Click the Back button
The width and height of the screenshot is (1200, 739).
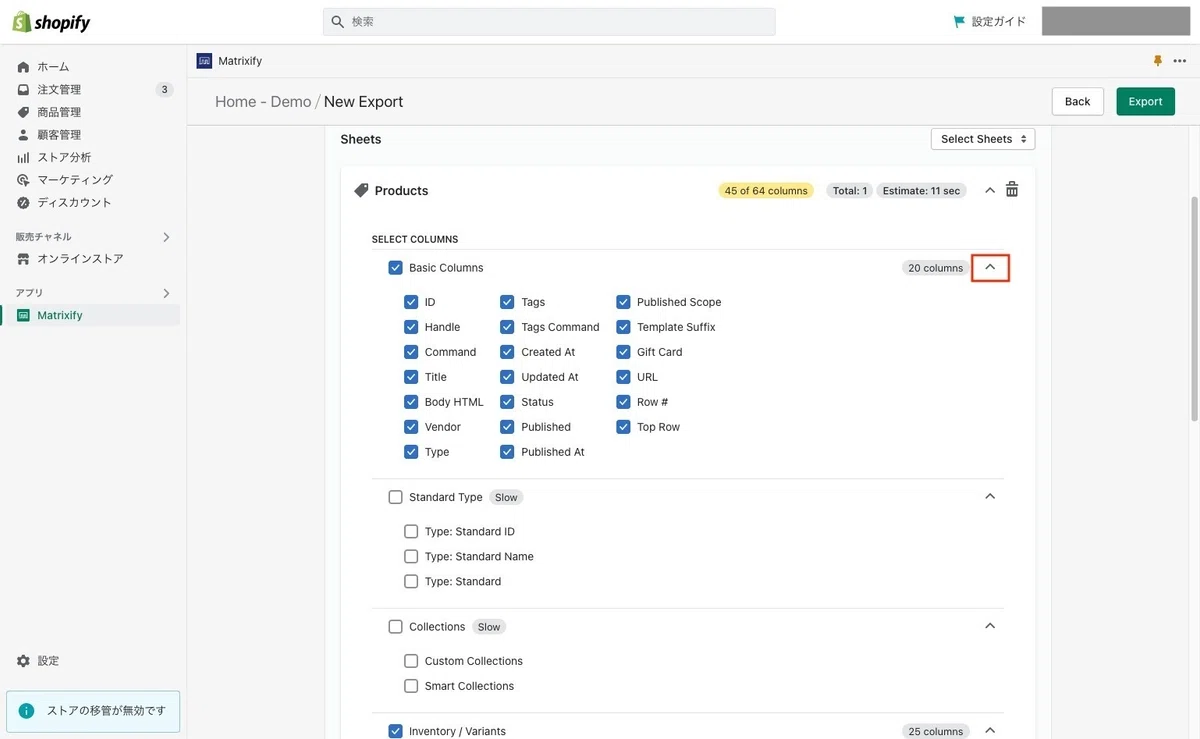tap(1077, 101)
